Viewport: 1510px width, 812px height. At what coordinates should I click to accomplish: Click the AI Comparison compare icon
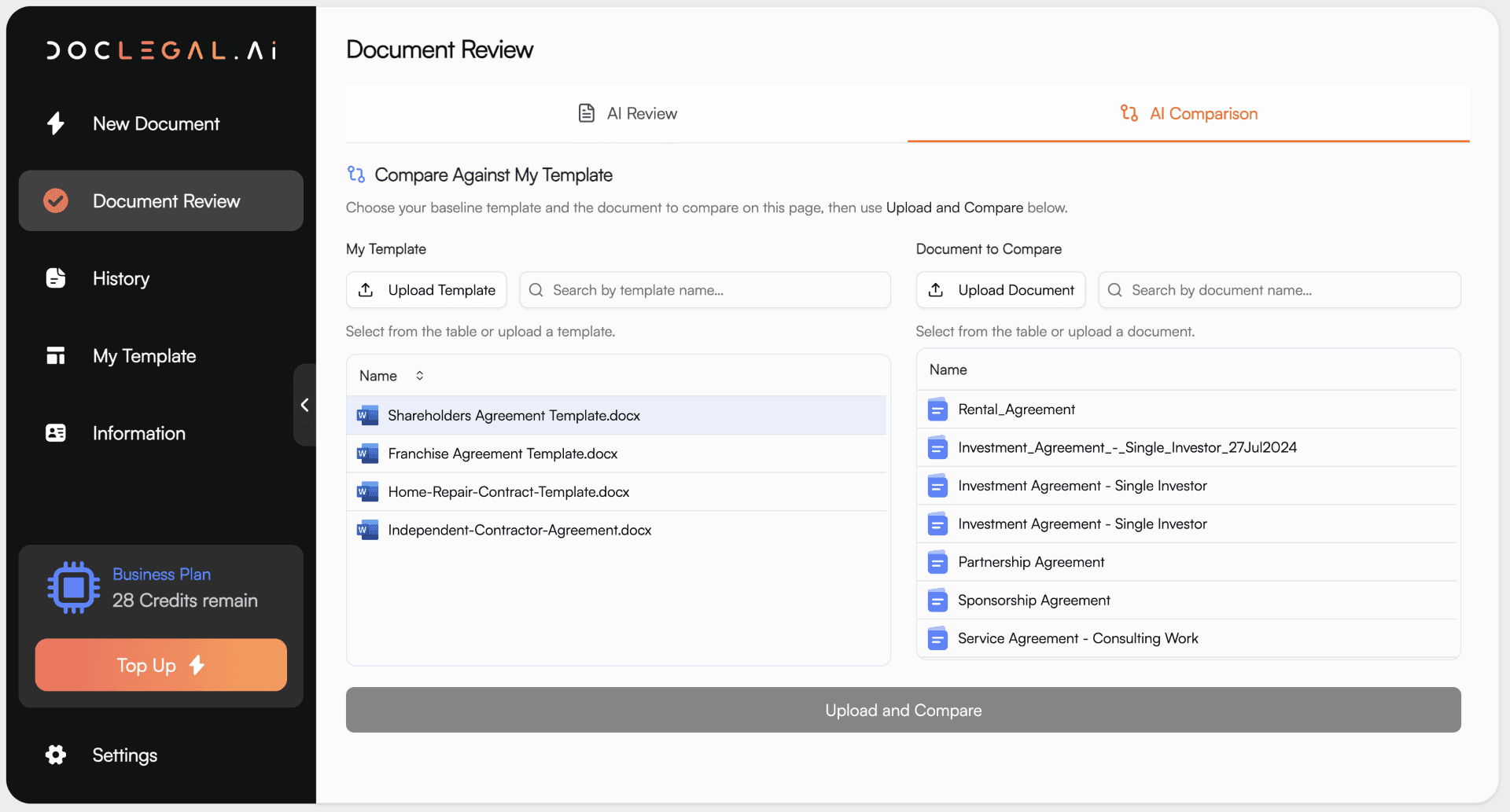[x=1129, y=113]
